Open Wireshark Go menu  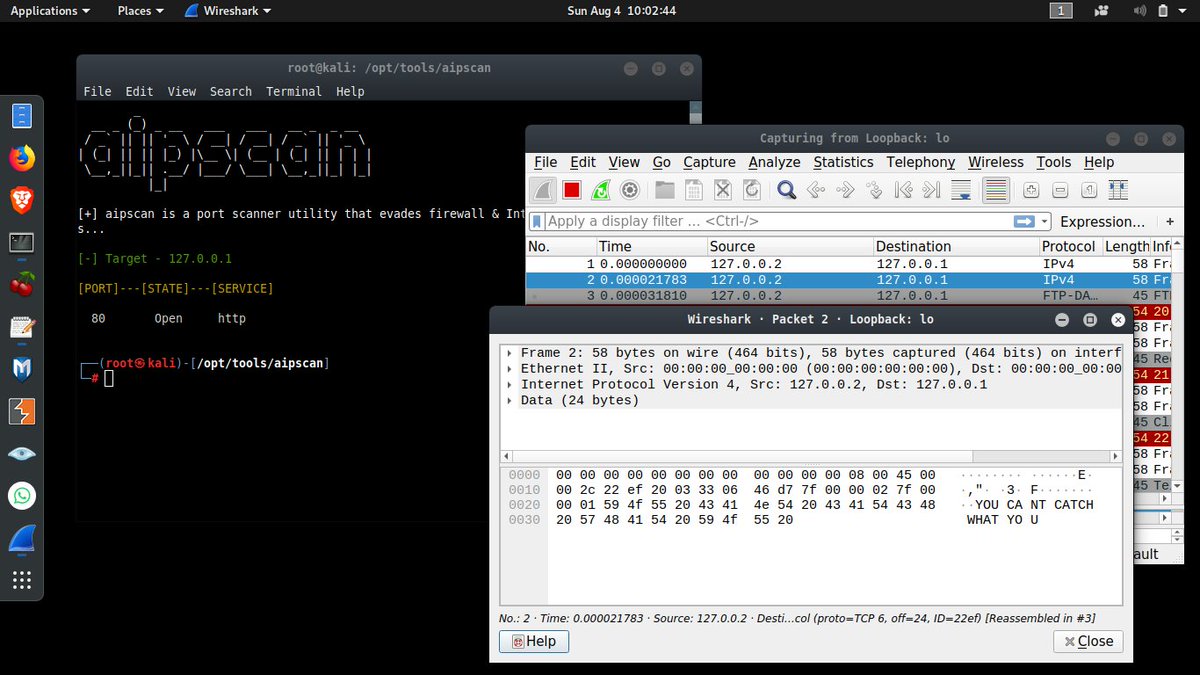661,162
